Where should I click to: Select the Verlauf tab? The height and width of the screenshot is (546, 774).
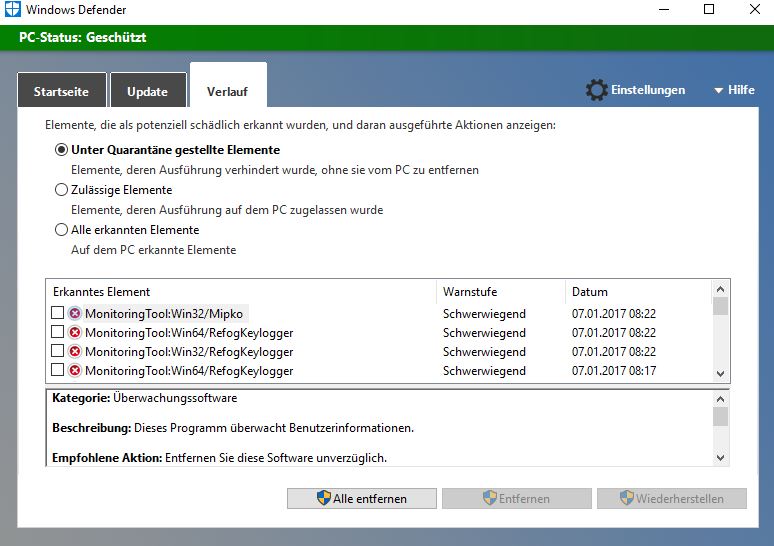click(228, 85)
